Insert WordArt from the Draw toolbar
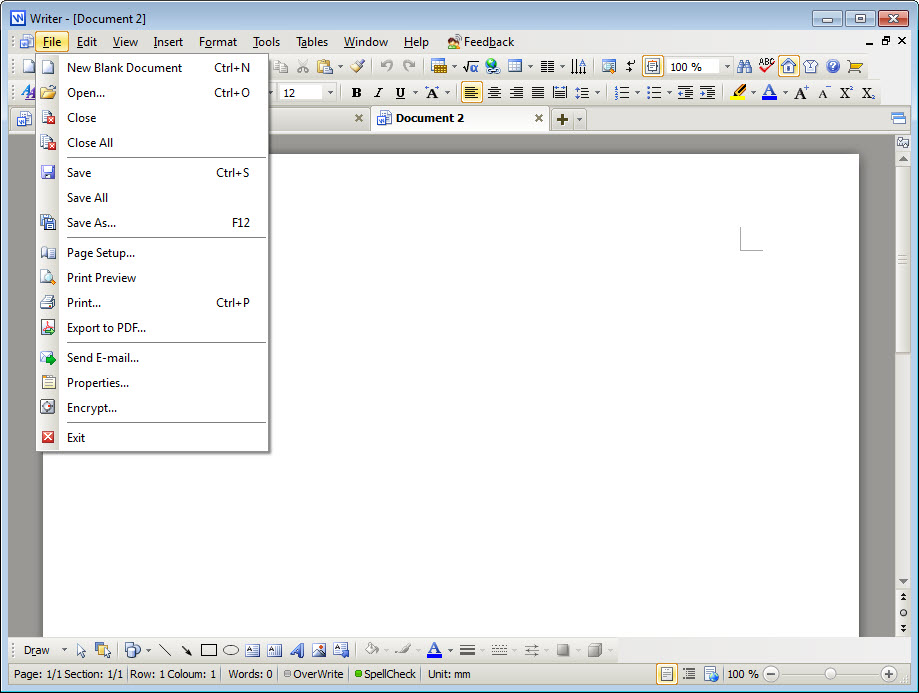The width and height of the screenshot is (919, 693). tap(296, 650)
